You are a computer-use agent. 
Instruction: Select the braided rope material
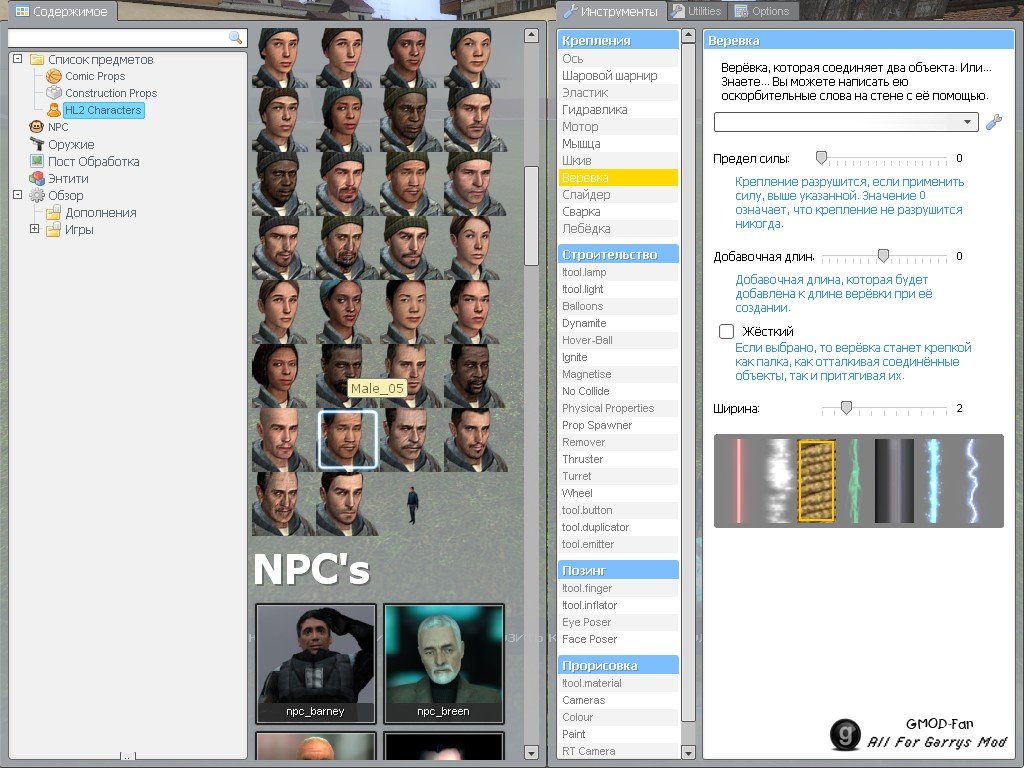pyautogui.click(x=816, y=481)
